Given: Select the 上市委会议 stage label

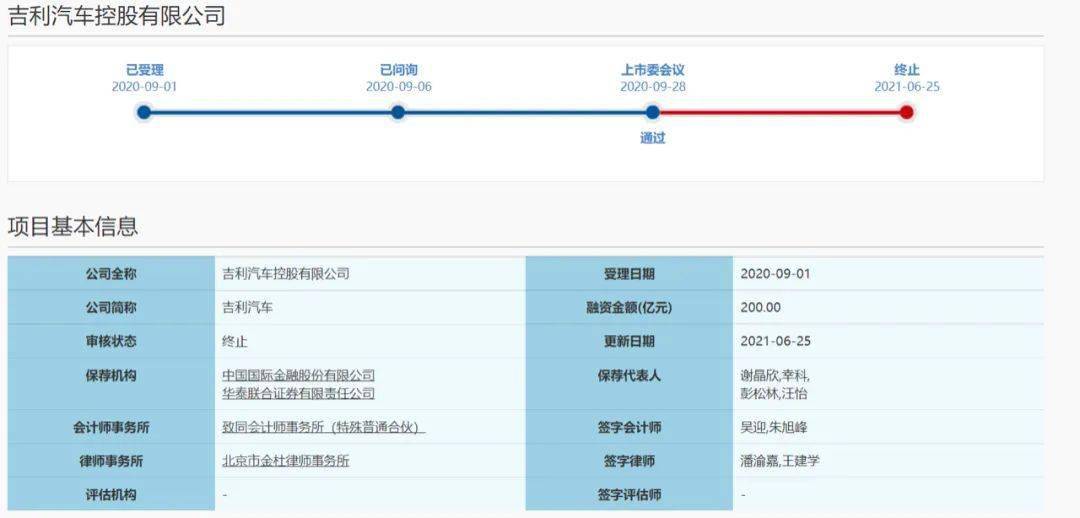Looking at the screenshot, I should [653, 70].
